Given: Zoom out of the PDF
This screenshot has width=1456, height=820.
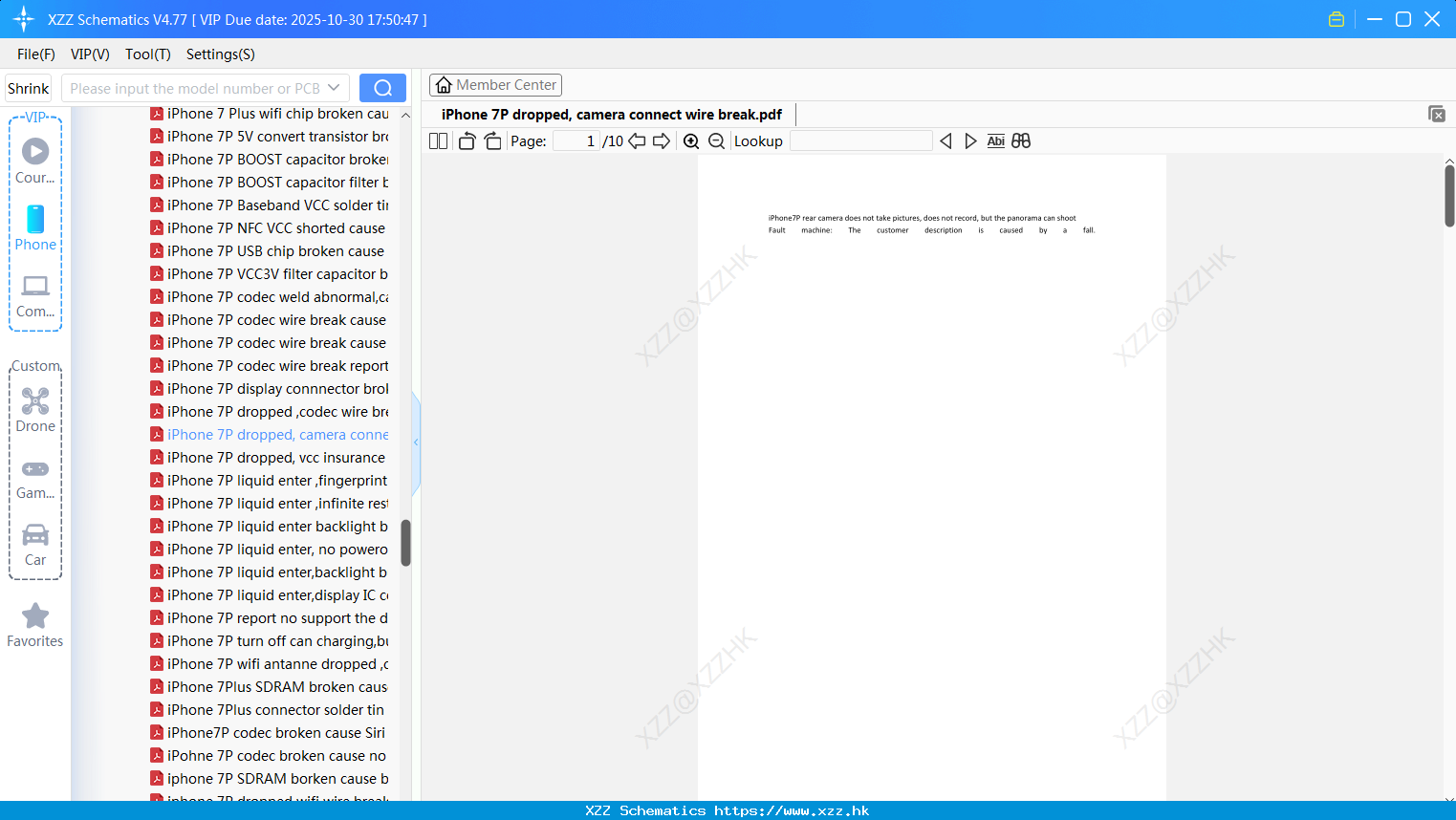Looking at the screenshot, I should point(716,141).
